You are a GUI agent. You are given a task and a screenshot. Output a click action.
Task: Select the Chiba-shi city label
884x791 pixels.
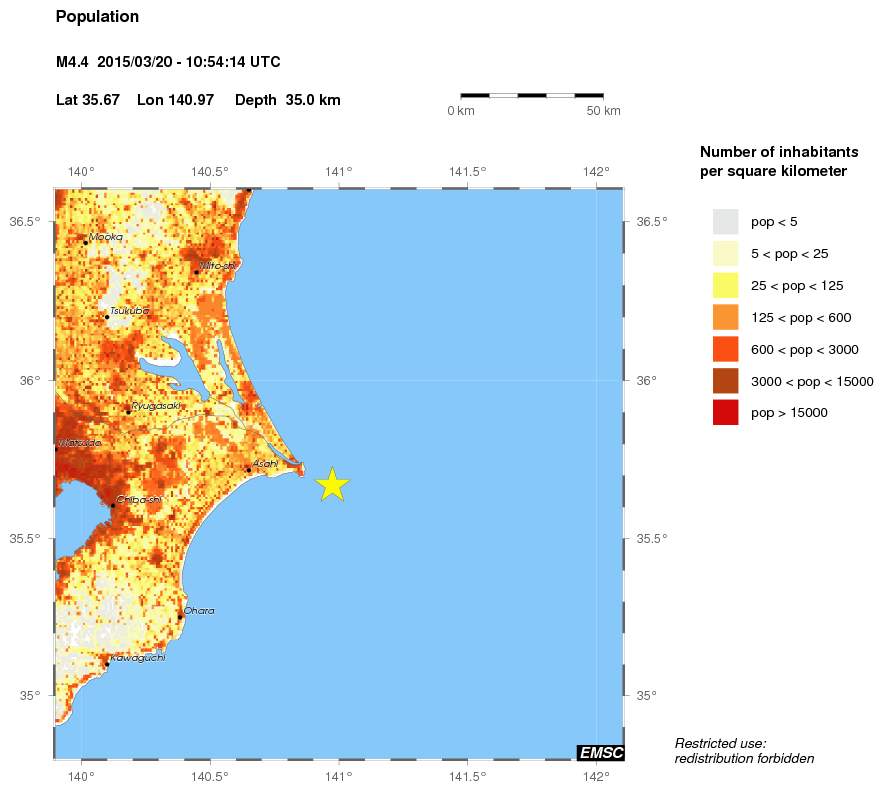[140, 499]
